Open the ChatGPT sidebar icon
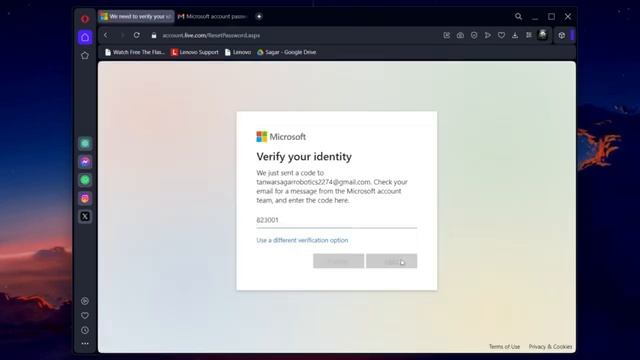The width and height of the screenshot is (640, 360). coord(85,143)
